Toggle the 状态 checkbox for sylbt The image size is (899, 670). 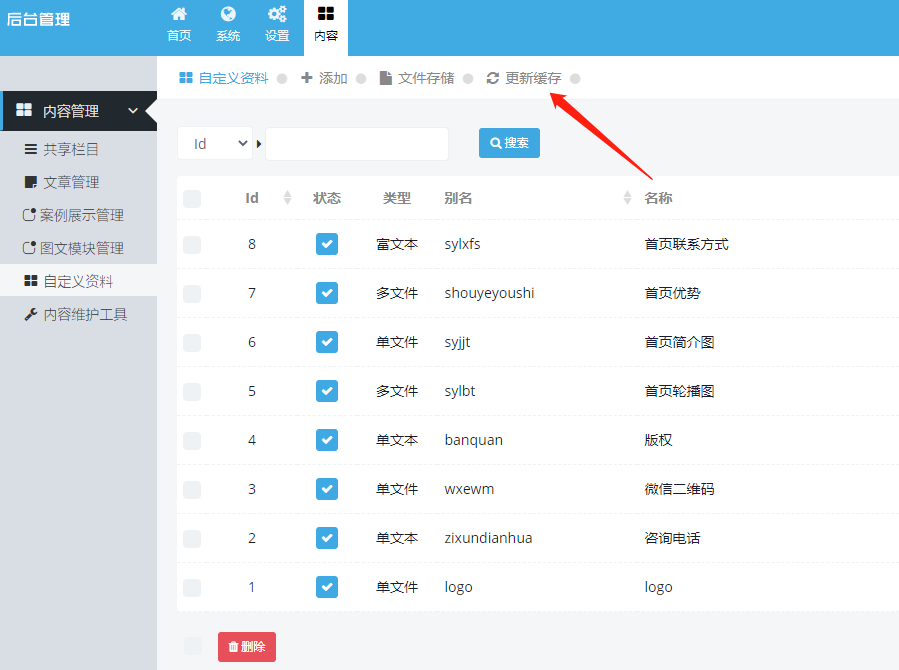(327, 391)
